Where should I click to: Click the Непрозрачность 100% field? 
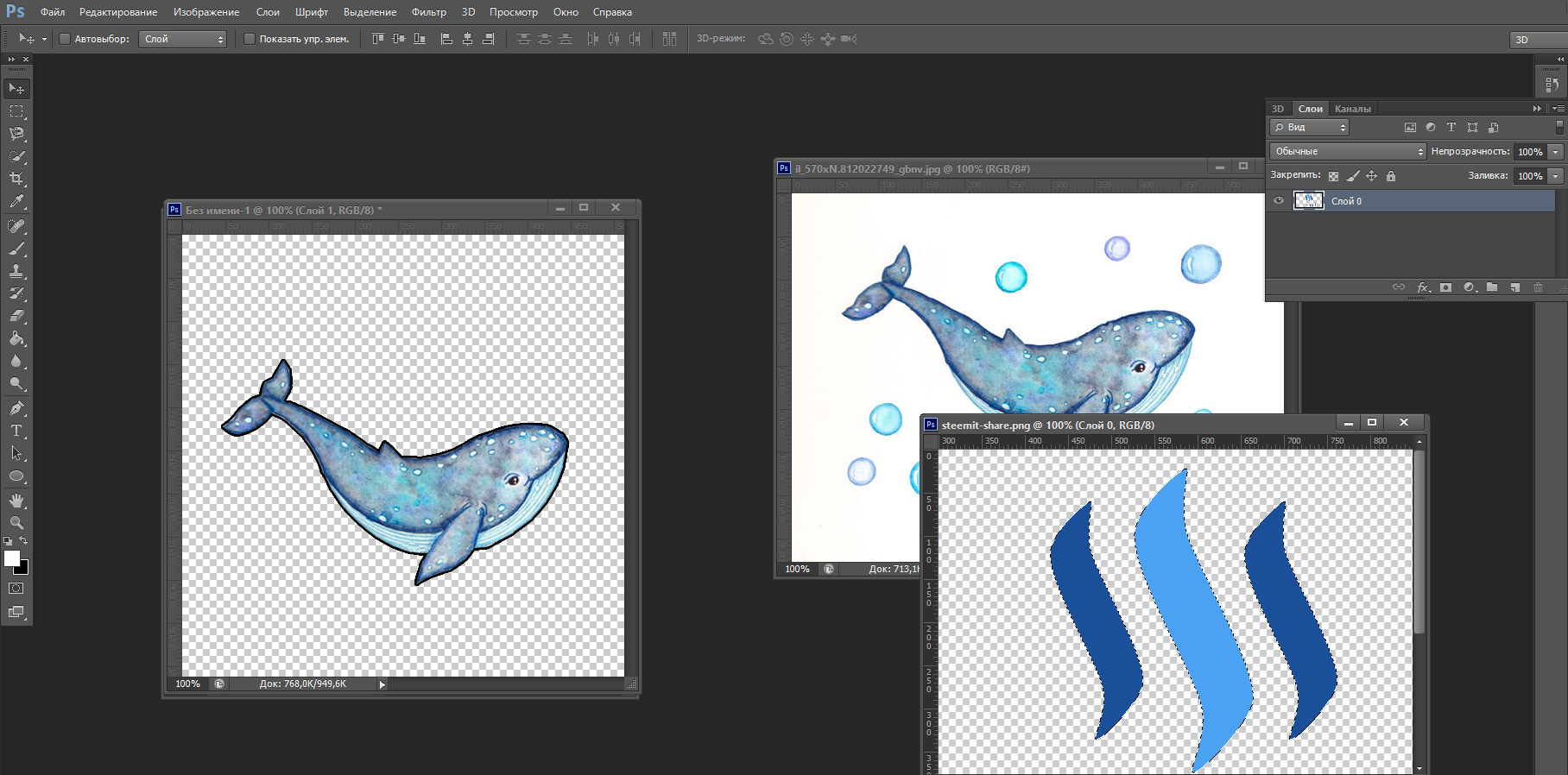[1531, 152]
